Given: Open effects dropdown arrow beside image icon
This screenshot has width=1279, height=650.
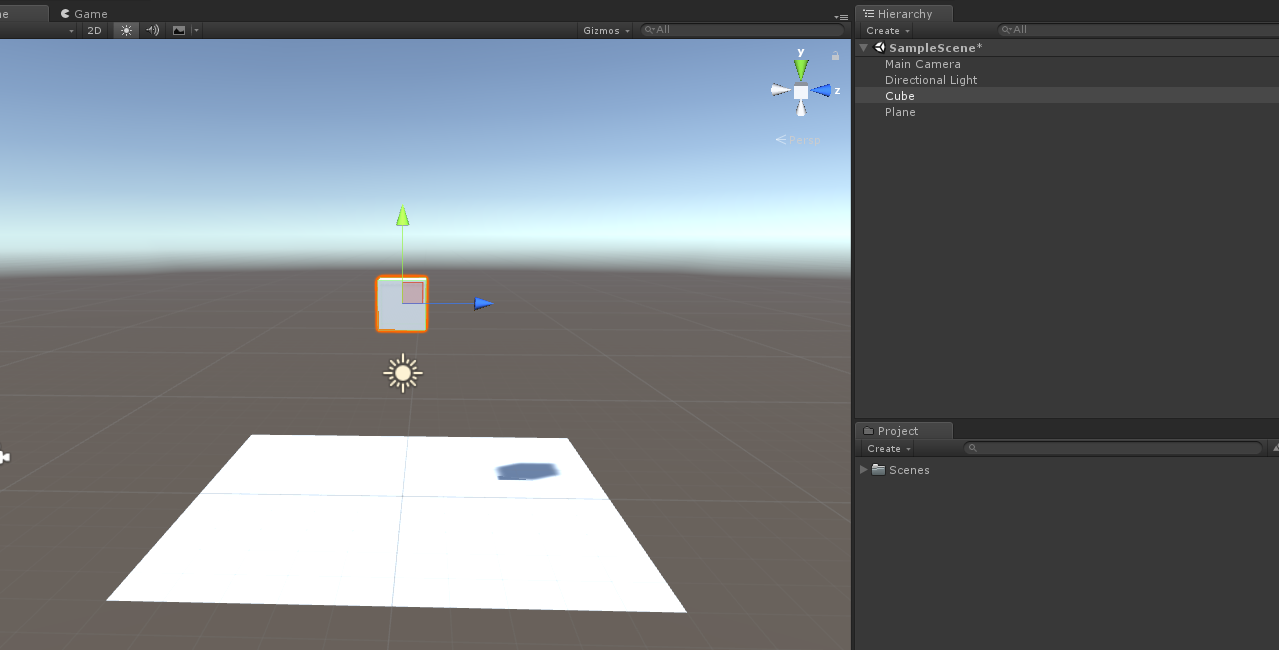Looking at the screenshot, I should tap(196, 30).
